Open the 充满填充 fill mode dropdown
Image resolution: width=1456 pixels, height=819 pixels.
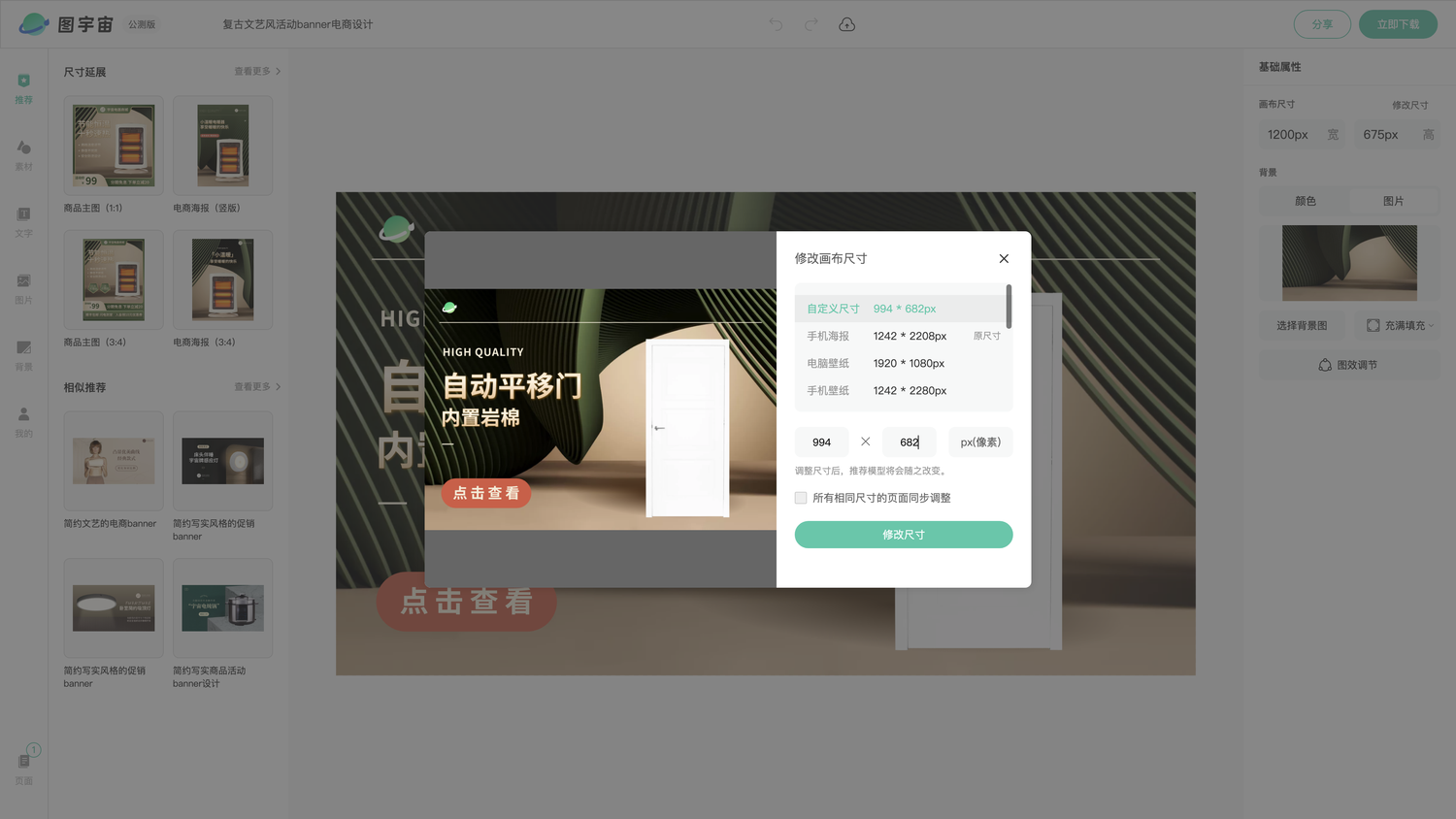[x=1399, y=326]
